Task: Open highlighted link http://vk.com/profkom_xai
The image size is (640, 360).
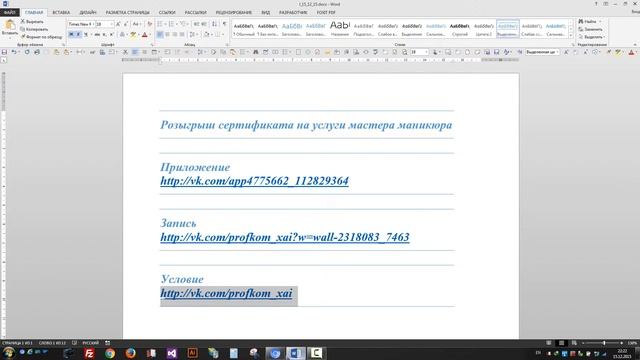Action: [226, 293]
